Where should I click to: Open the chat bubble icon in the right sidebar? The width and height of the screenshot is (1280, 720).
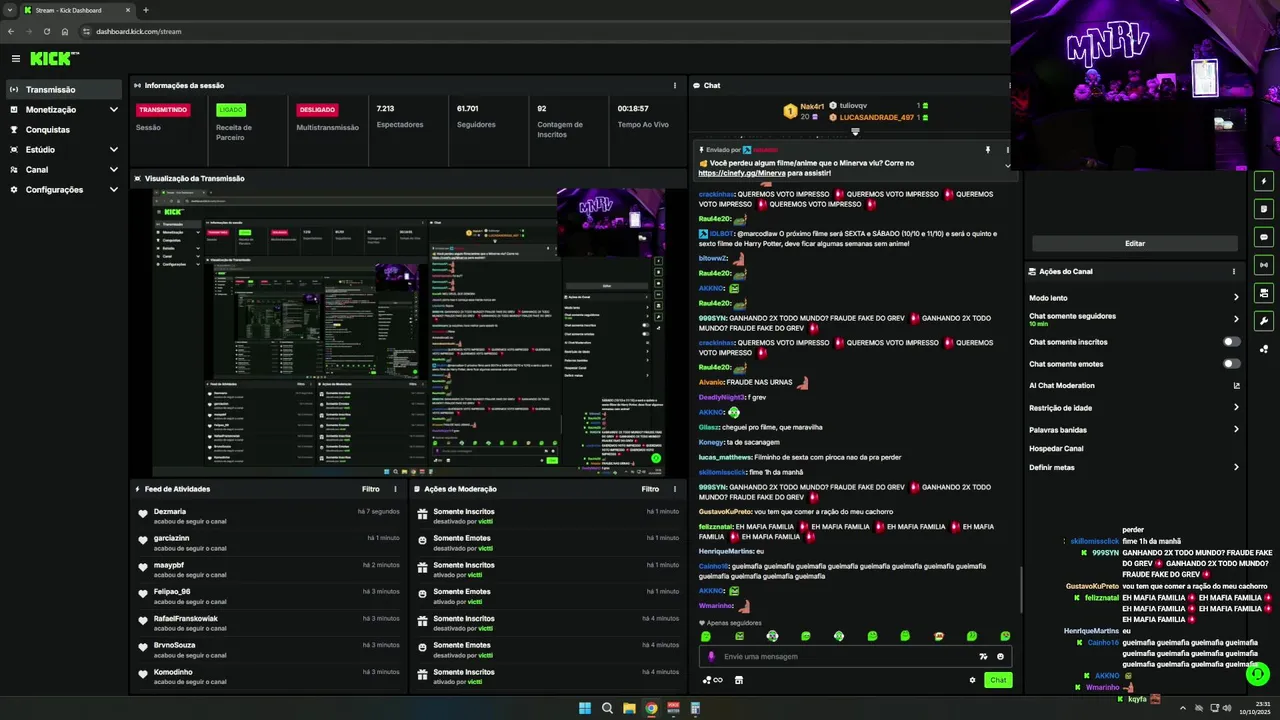pos(1264,237)
